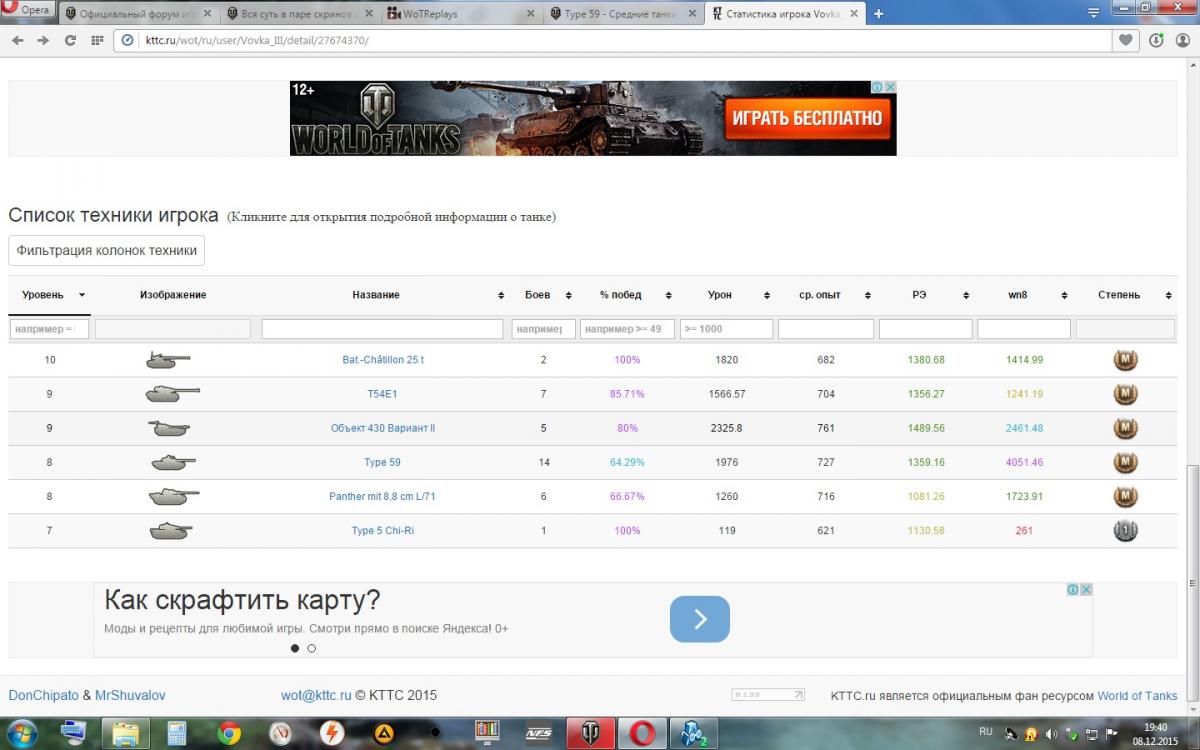The image size is (1200, 750).
Task: Click the Уровень filter input field
Action: [50, 329]
